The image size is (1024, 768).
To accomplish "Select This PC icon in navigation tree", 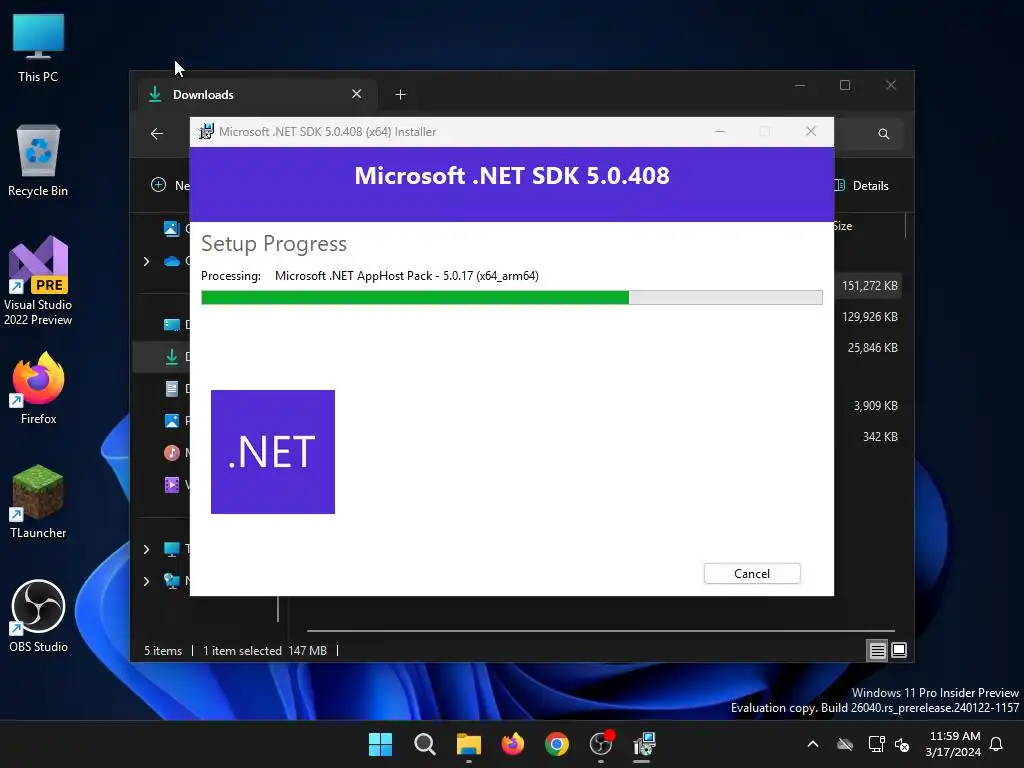I will click(x=172, y=549).
